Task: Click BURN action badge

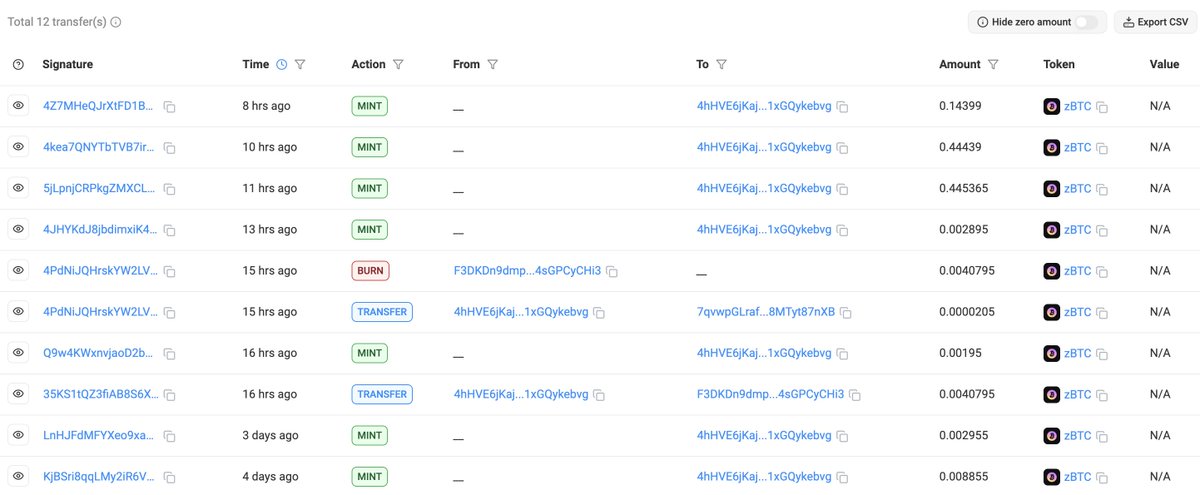Action: click(x=370, y=270)
